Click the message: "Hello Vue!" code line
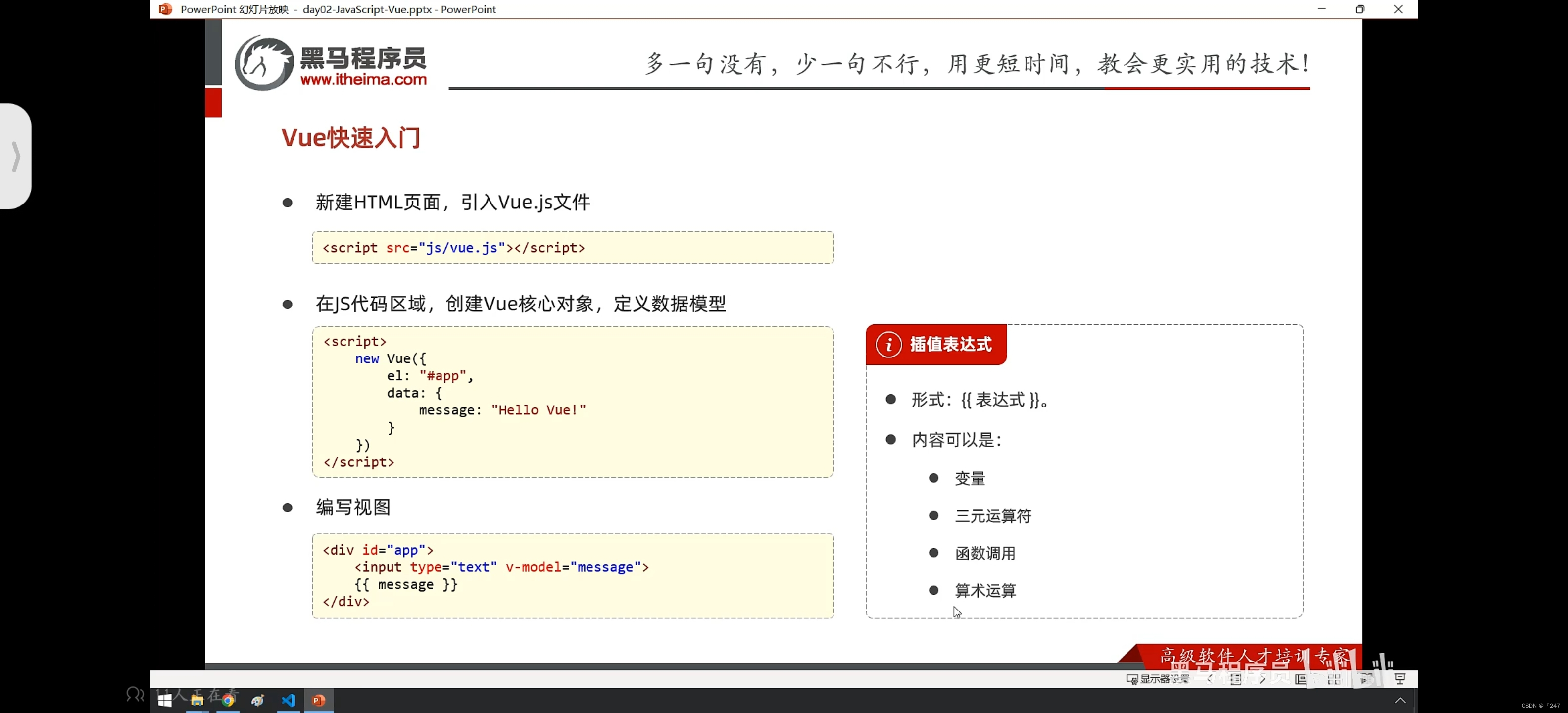Image resolution: width=1568 pixels, height=713 pixels. pyautogui.click(x=502, y=410)
